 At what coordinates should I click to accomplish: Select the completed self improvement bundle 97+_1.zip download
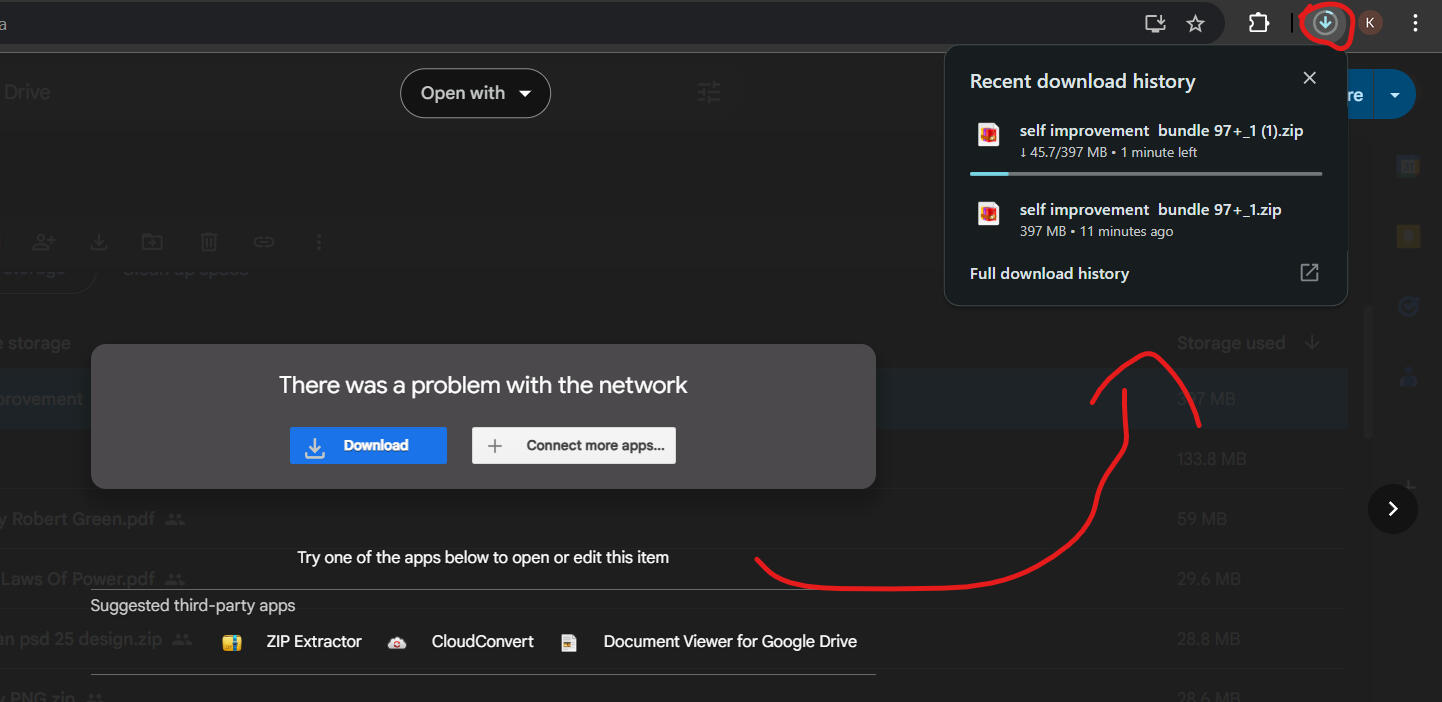click(1150, 219)
